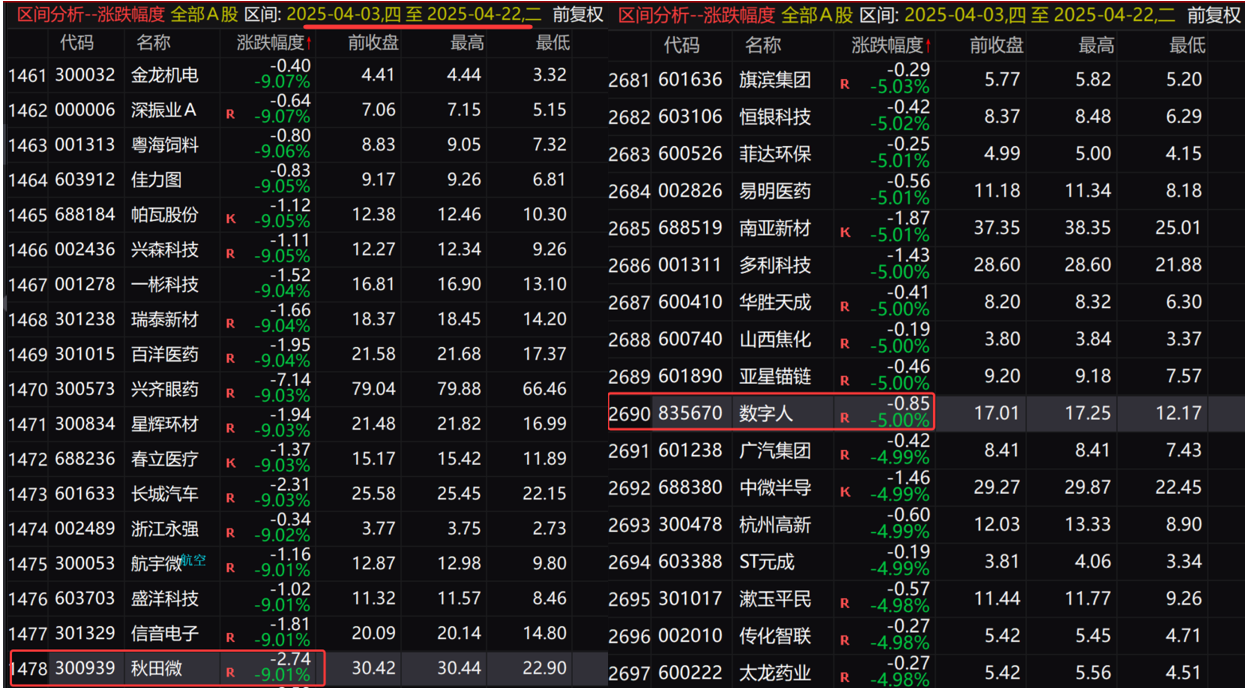
Task: Sort right panel by 最高 column
Action: (1097, 46)
